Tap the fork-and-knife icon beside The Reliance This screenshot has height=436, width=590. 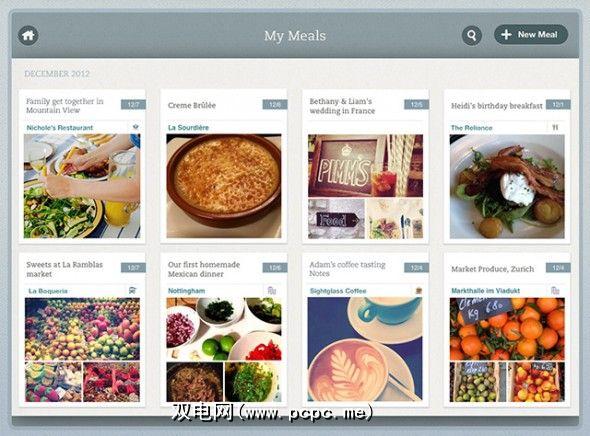pyautogui.click(x=555, y=128)
